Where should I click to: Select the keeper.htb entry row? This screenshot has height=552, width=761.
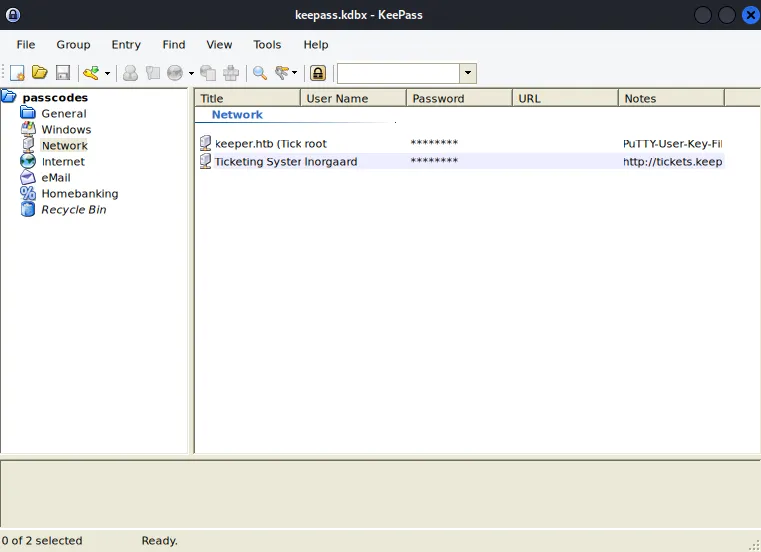pos(460,144)
